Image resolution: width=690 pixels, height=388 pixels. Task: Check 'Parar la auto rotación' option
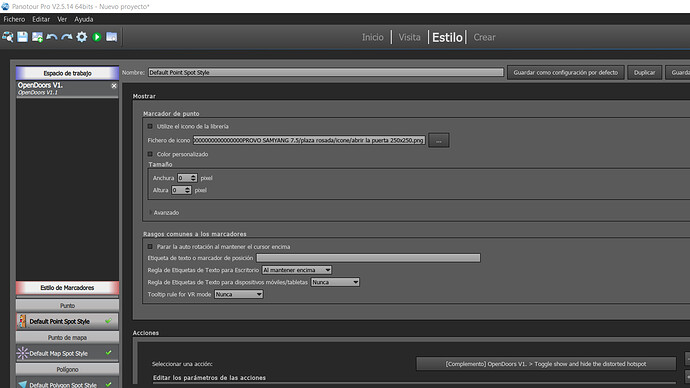(150, 247)
